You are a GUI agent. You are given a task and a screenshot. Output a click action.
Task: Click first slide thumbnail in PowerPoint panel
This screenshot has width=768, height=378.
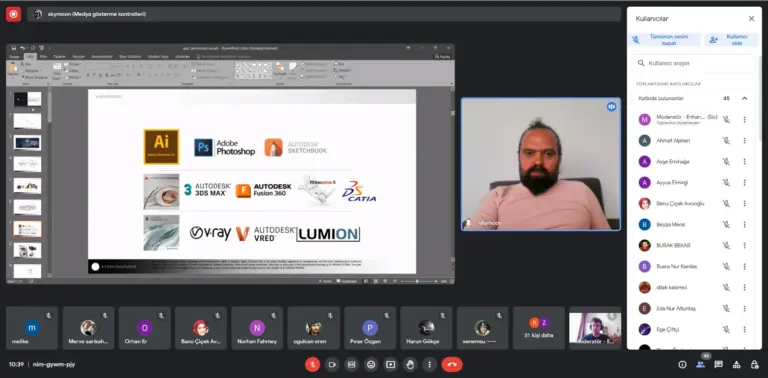[27, 99]
